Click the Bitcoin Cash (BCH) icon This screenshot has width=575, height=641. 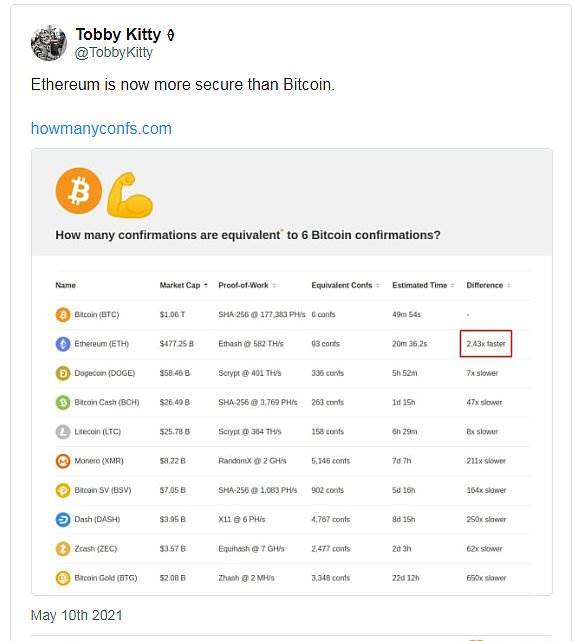[x=63, y=403]
